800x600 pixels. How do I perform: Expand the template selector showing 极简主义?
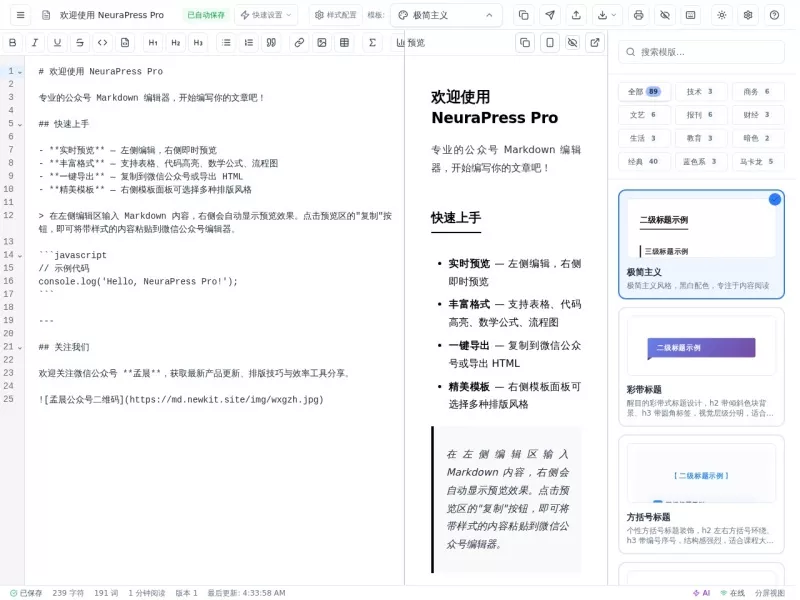pos(446,15)
